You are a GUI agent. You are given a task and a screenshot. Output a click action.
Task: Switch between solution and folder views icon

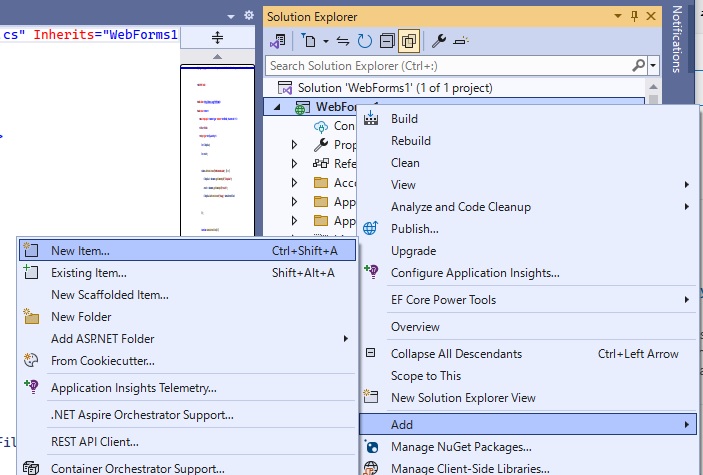278,41
